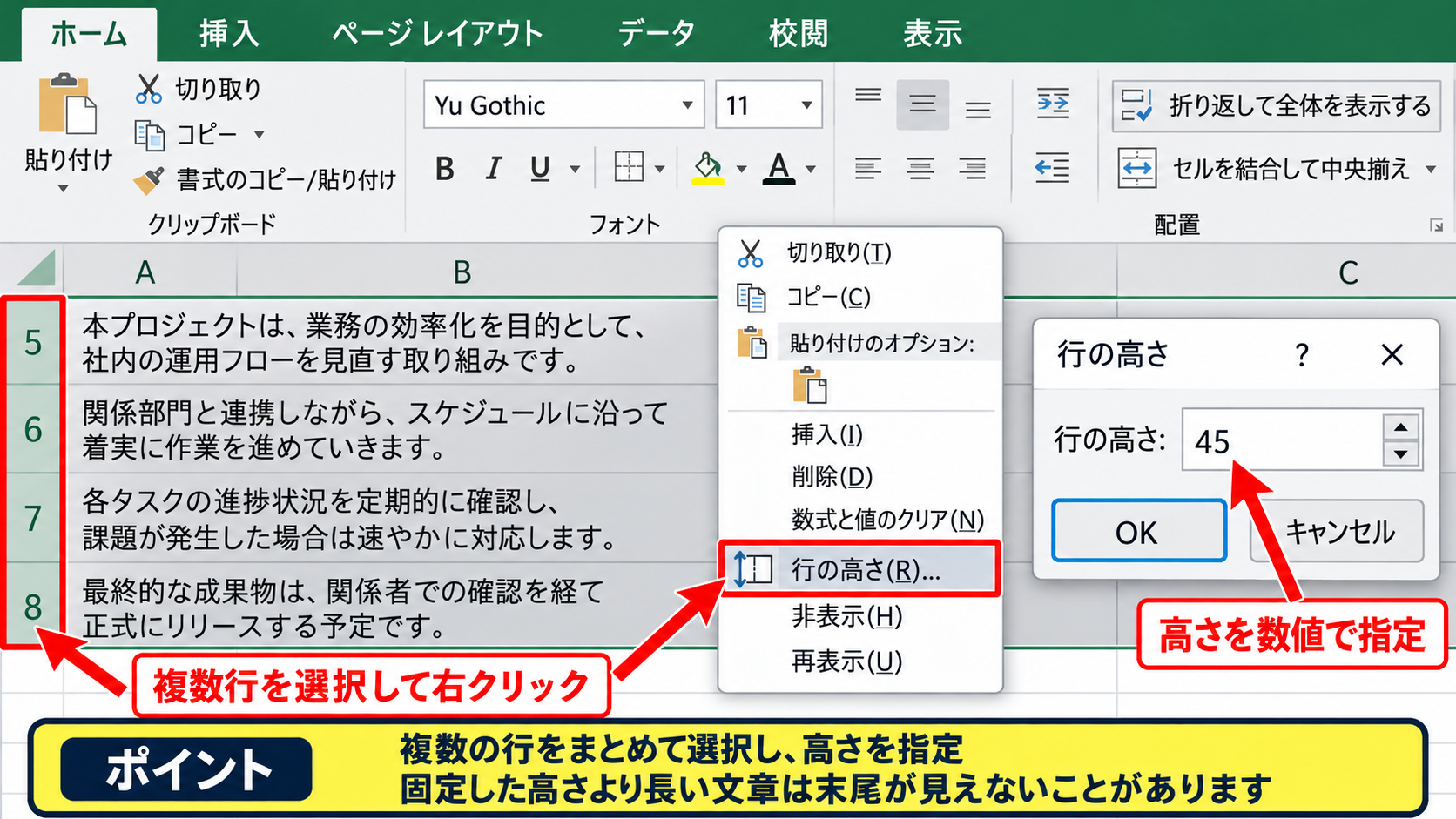This screenshot has height=819, width=1456.
Task: Click Wrap Text (折り返して全体を表示する)
Action: pos(1276,105)
